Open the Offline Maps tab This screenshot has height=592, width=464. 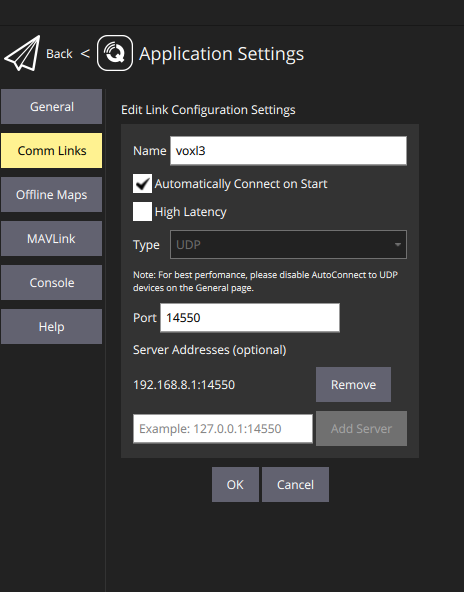[51, 194]
